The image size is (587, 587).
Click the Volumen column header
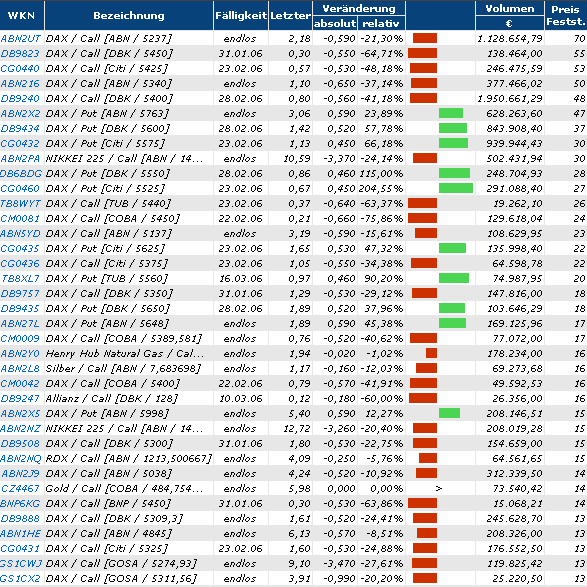510,9
